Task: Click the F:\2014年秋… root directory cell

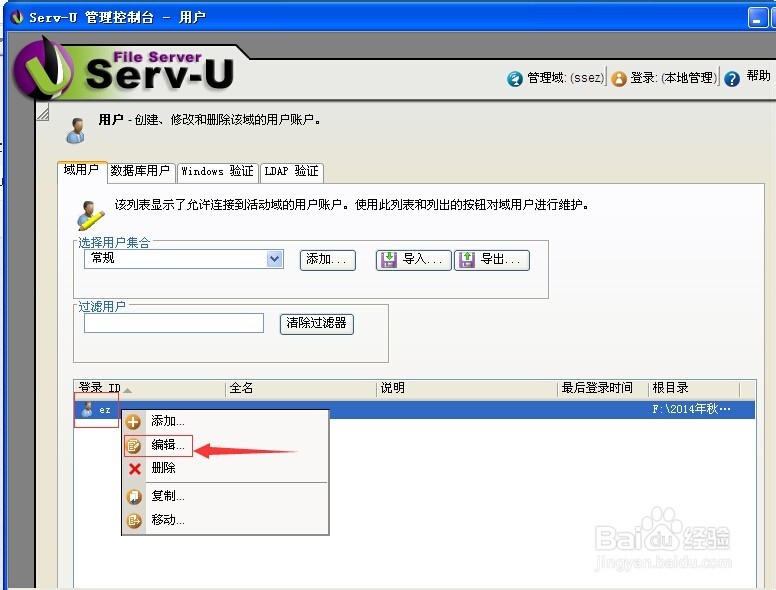Action: click(x=691, y=409)
